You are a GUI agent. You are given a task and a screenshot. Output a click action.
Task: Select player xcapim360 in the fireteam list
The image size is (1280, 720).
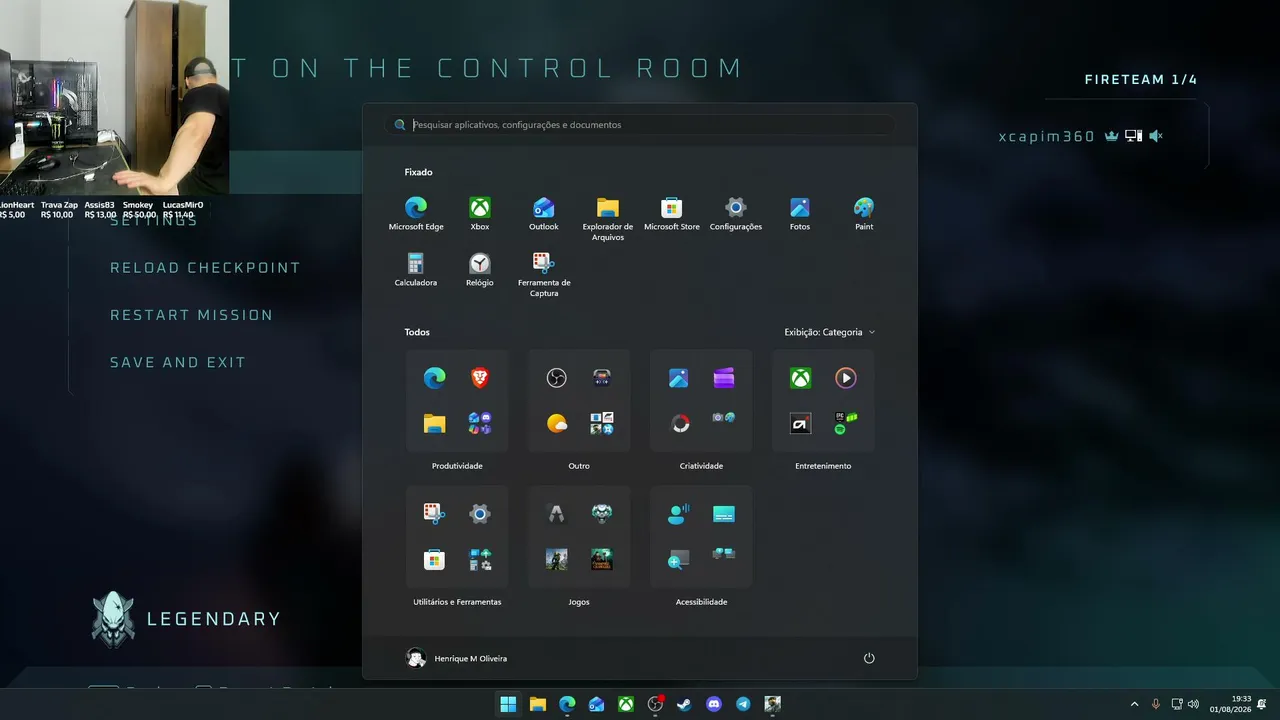click(x=1047, y=136)
